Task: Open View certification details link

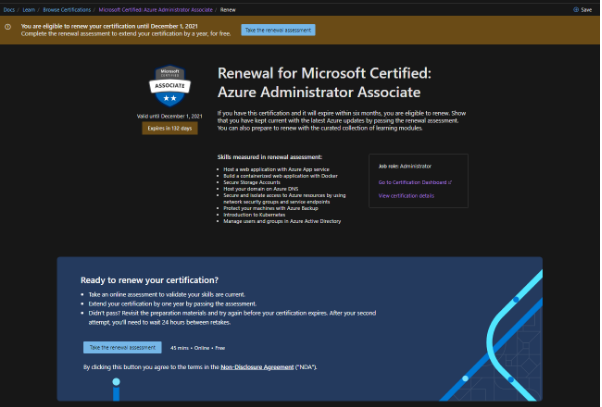Action: tap(406, 196)
